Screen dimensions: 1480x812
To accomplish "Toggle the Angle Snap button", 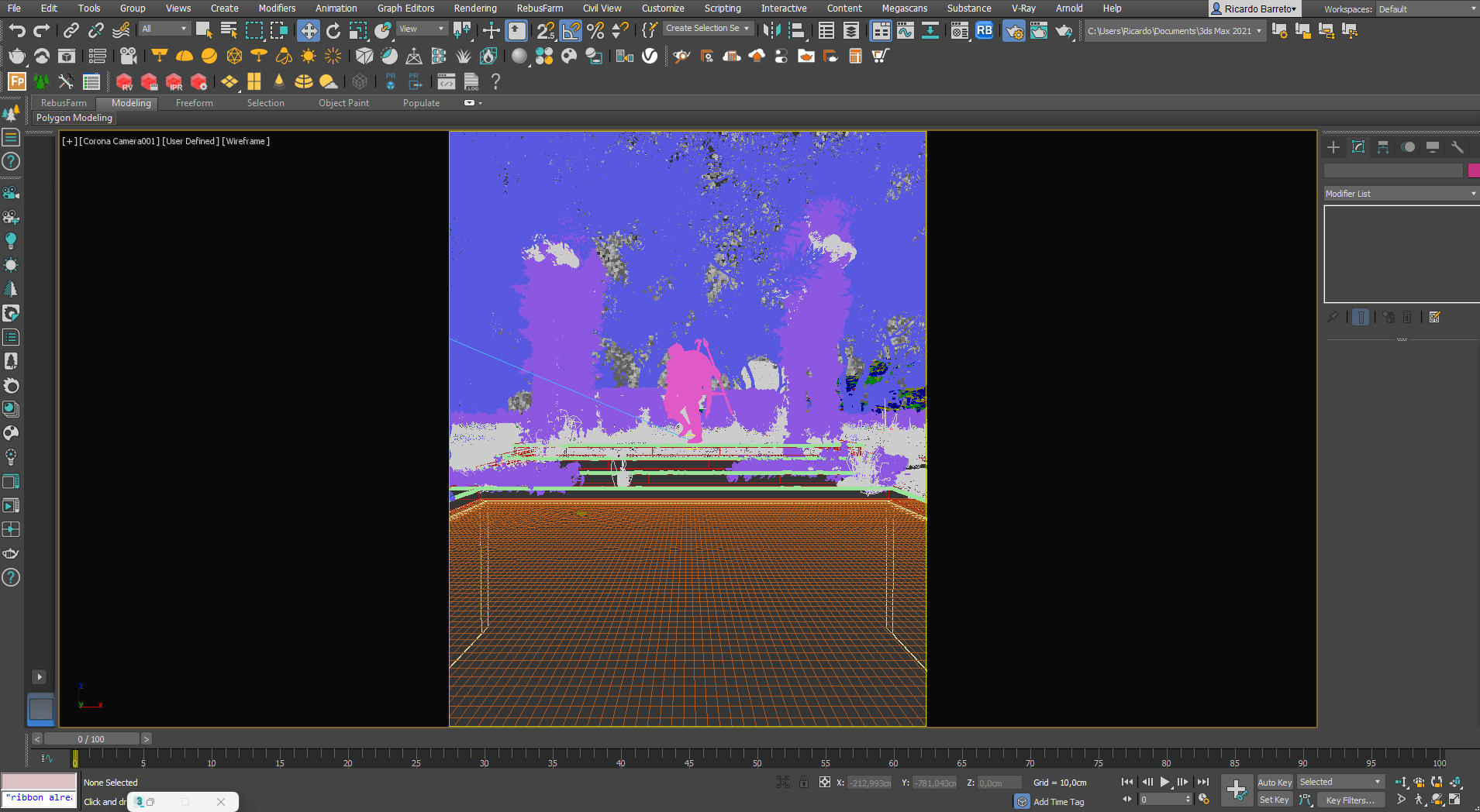I will (571, 30).
